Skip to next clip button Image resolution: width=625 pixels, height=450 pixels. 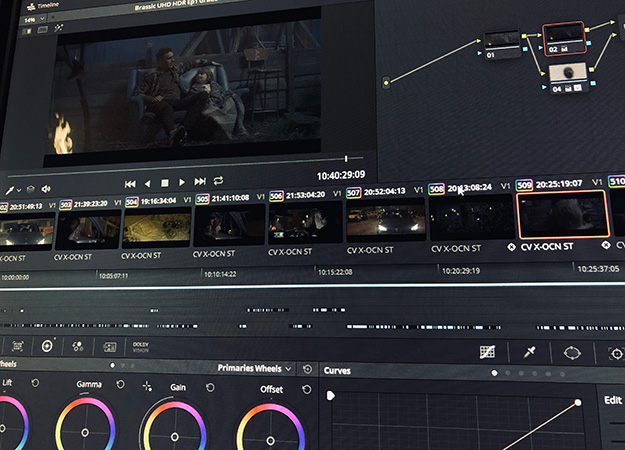[200, 182]
